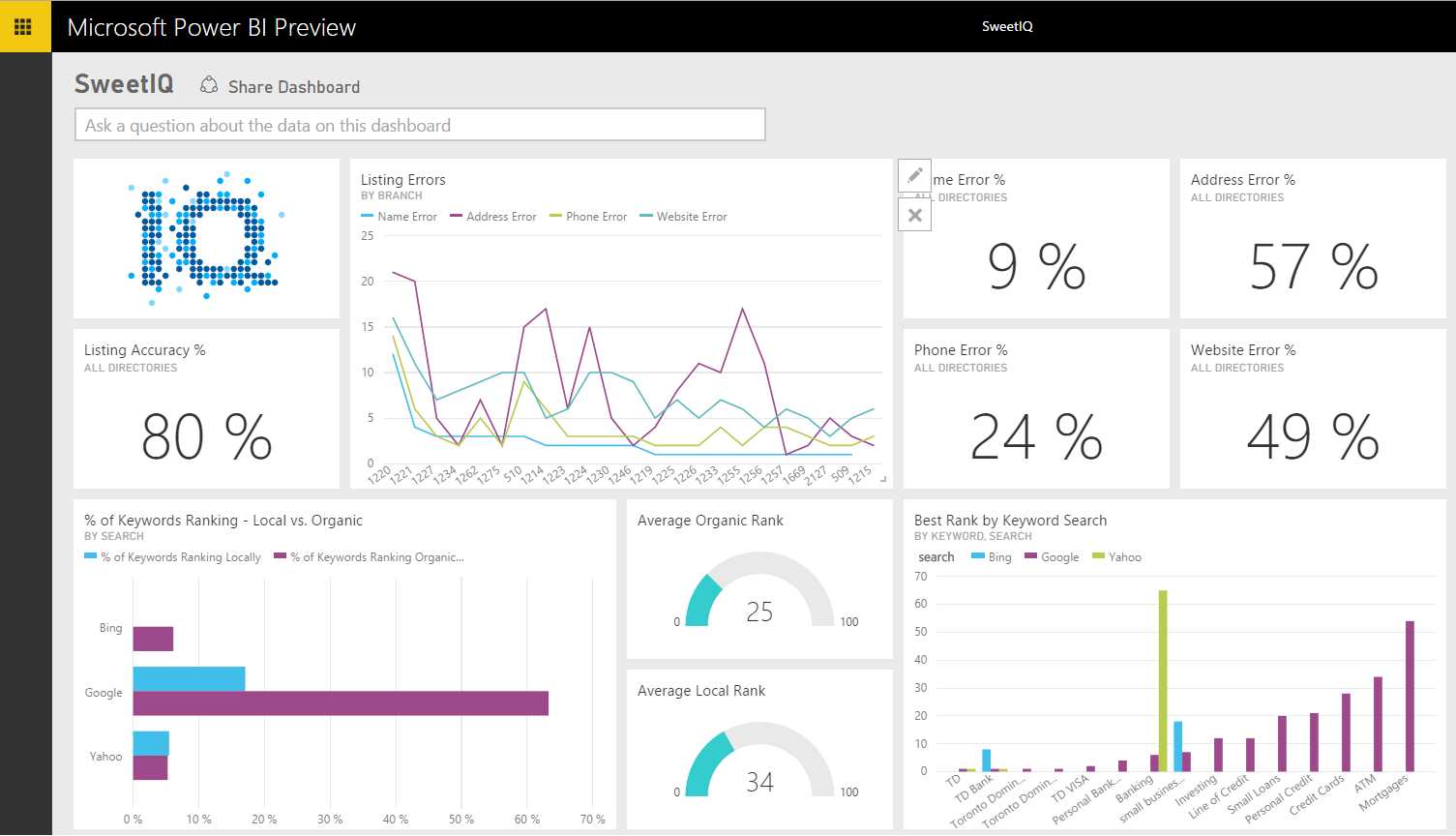The height and width of the screenshot is (836, 1456).
Task: Click the Q&A question input box
Action: click(x=420, y=125)
